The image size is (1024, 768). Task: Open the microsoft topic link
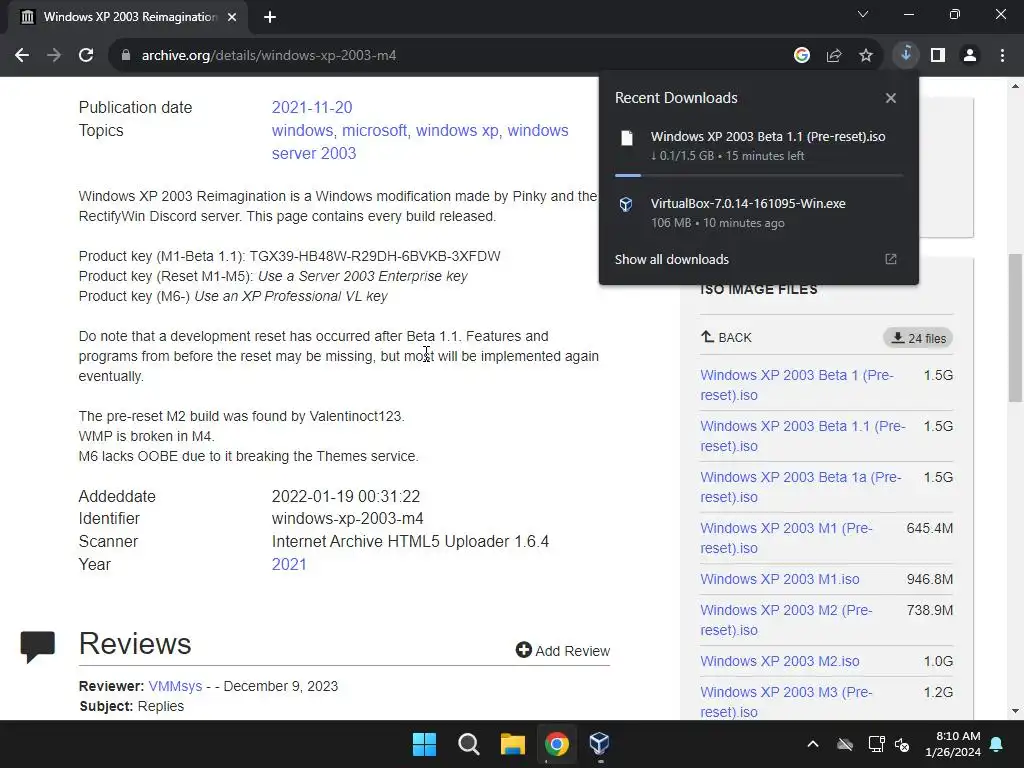374,131
